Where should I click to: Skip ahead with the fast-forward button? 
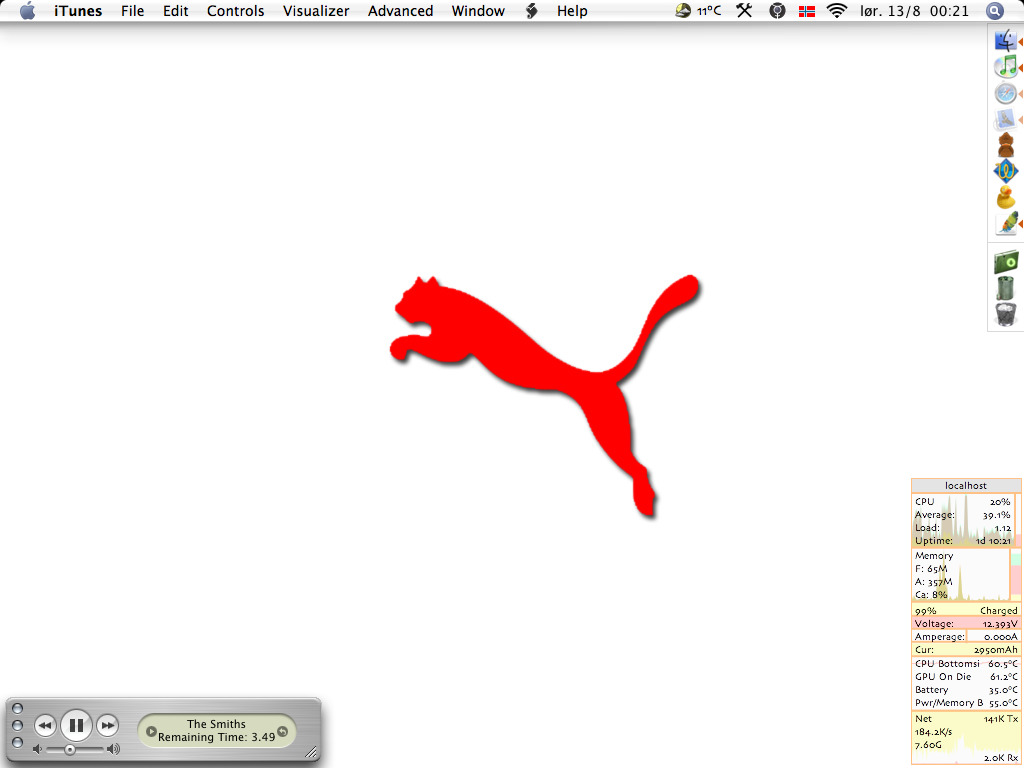(108, 725)
